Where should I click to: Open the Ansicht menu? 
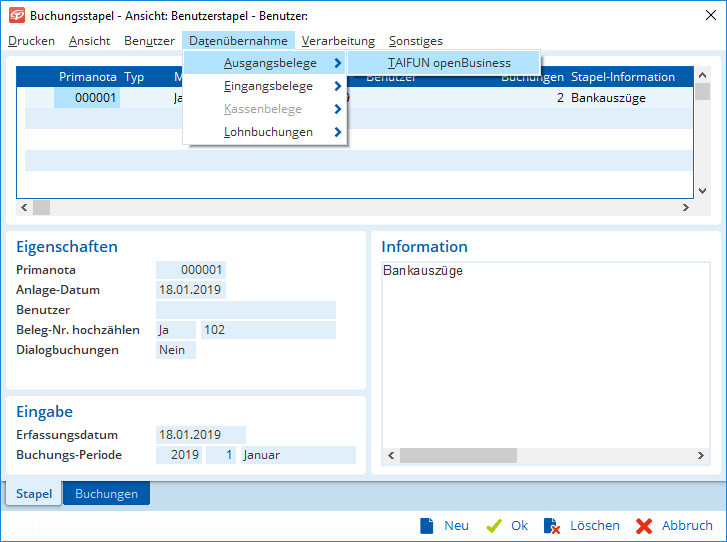[89, 41]
